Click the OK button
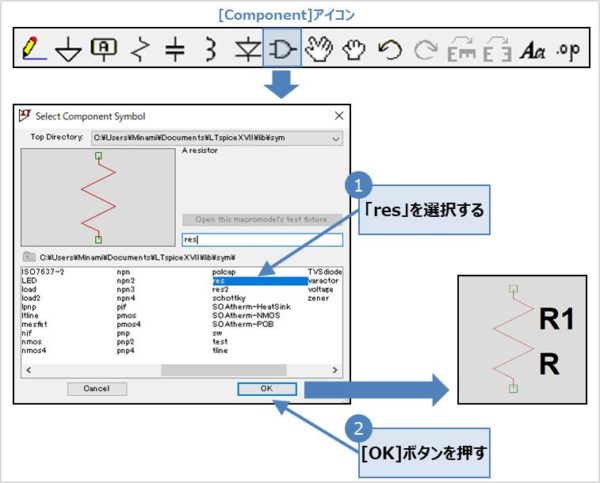Image resolution: width=600 pixels, height=483 pixels. pyautogui.click(x=267, y=389)
